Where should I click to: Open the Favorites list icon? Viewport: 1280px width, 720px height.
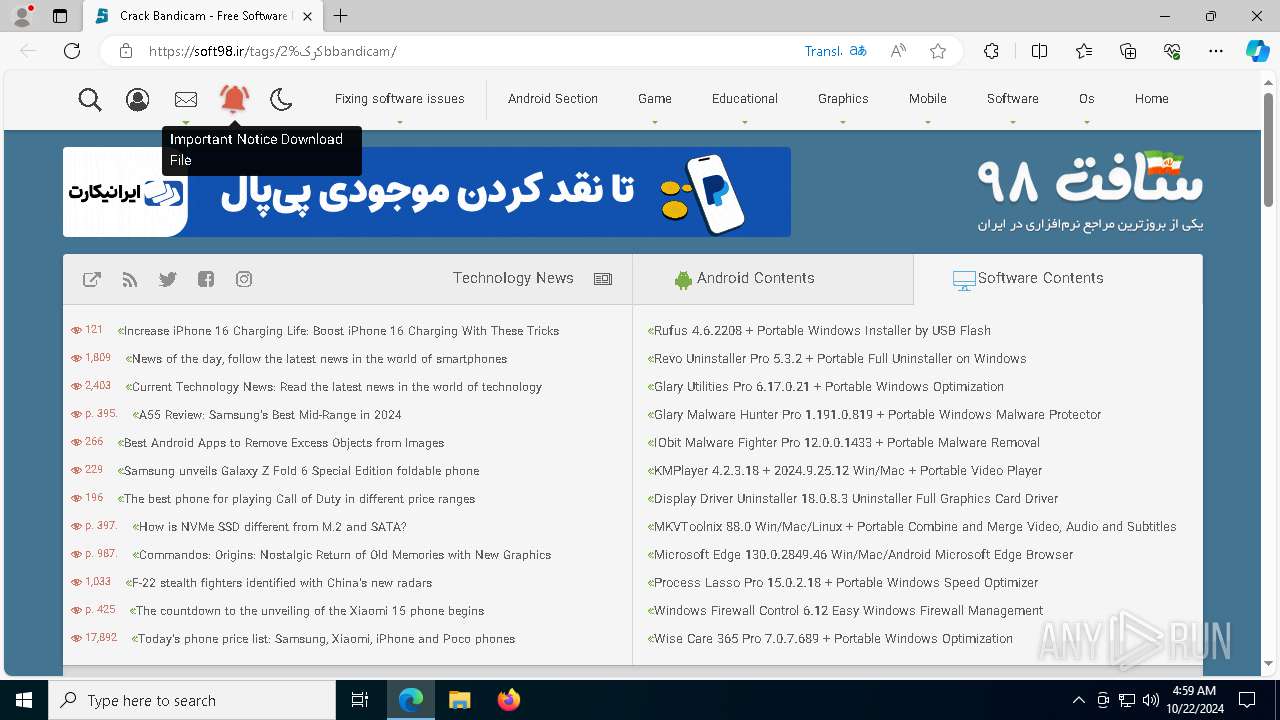pyautogui.click(x=1084, y=51)
